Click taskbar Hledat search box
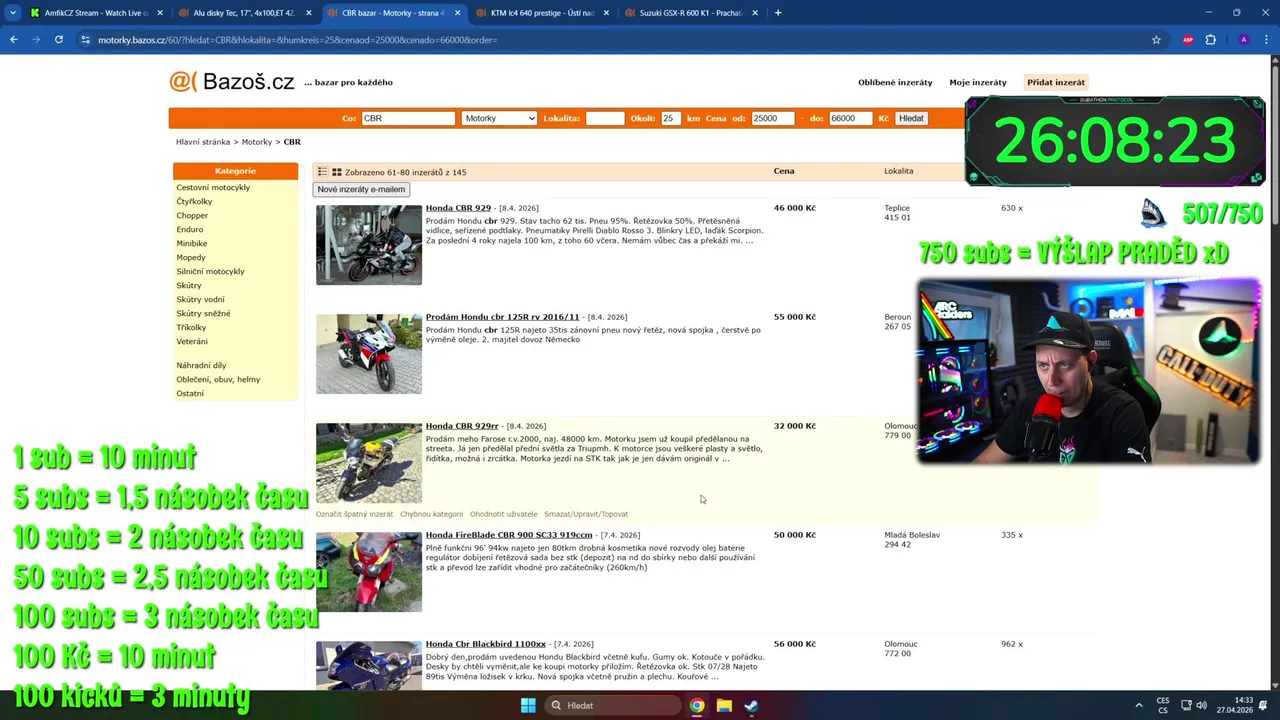 click(611, 705)
